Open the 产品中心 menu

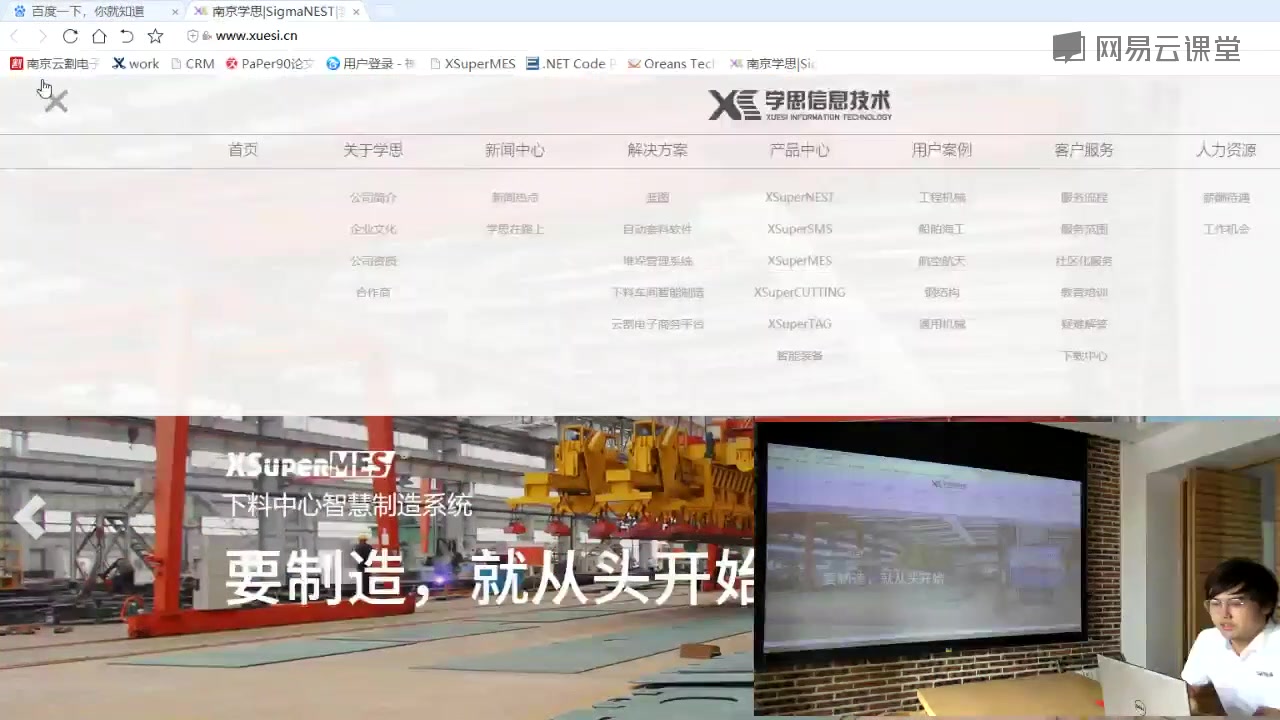click(x=799, y=150)
